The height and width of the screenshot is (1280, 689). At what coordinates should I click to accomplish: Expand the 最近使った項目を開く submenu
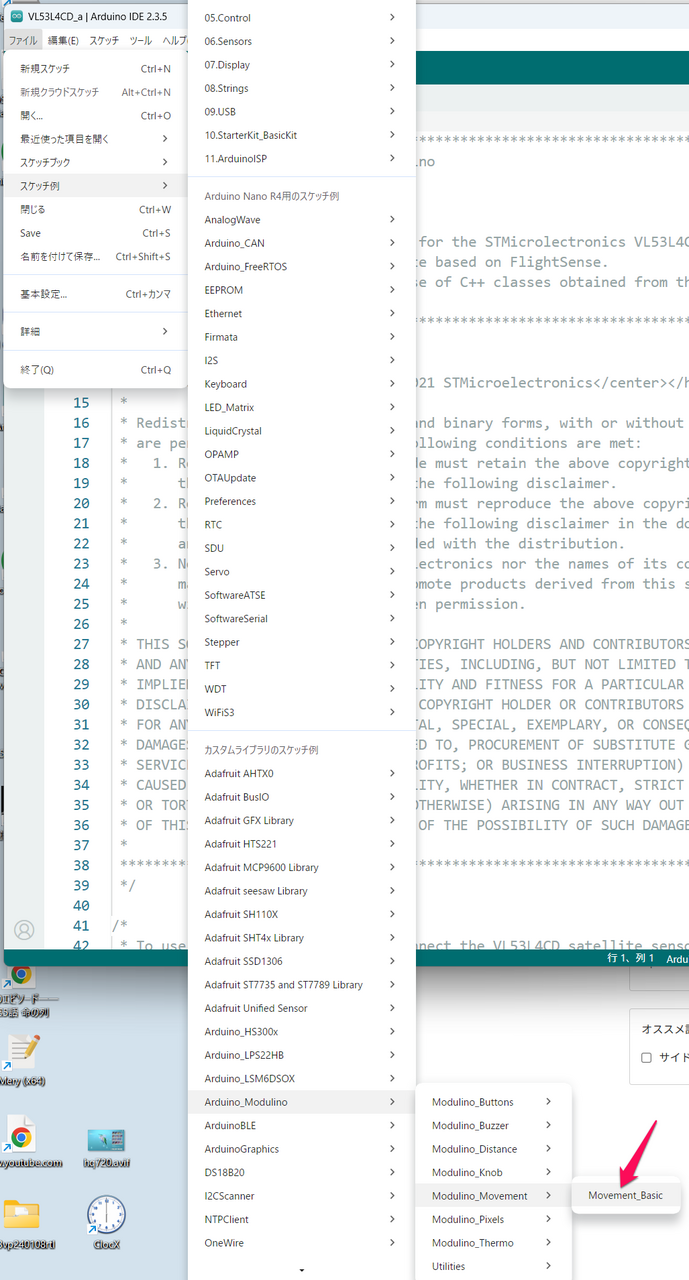point(94,139)
